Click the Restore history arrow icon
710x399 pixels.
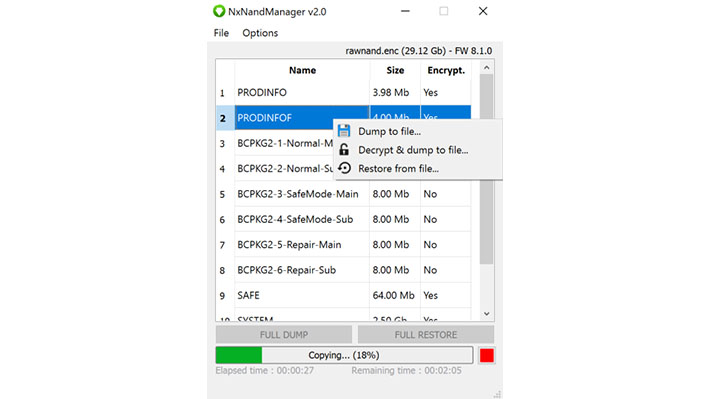pyautogui.click(x=344, y=168)
